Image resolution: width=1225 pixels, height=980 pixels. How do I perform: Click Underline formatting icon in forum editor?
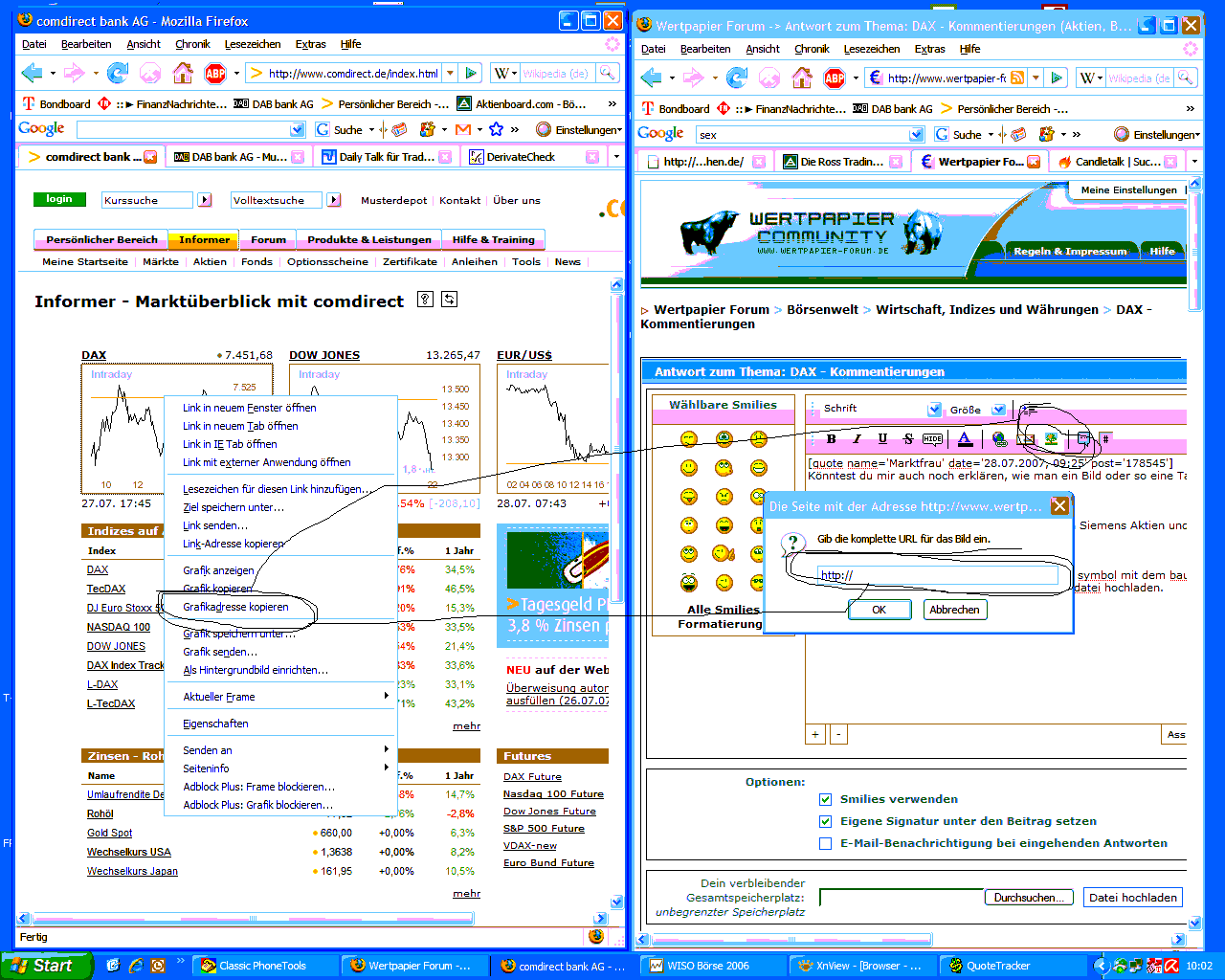(882, 439)
